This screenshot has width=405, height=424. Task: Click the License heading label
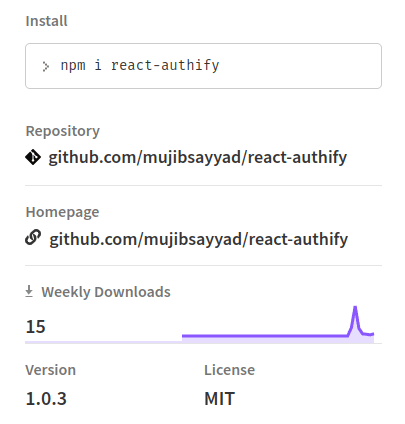(x=229, y=370)
